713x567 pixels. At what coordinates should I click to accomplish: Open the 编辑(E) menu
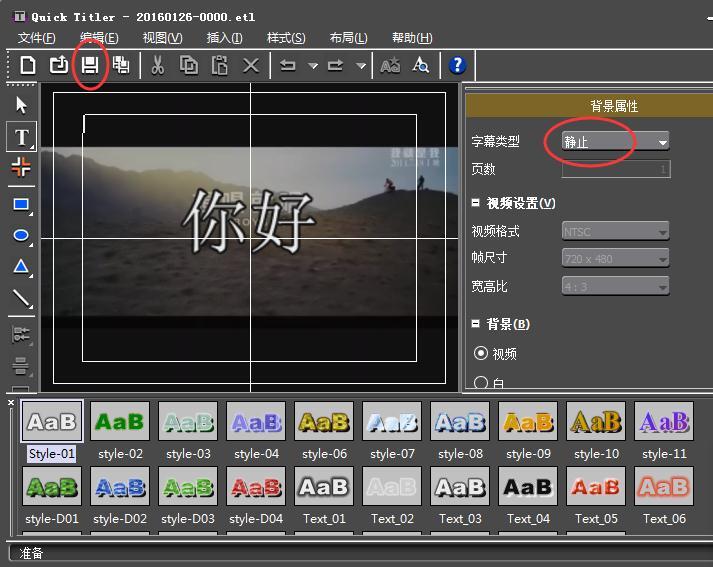(x=99, y=38)
